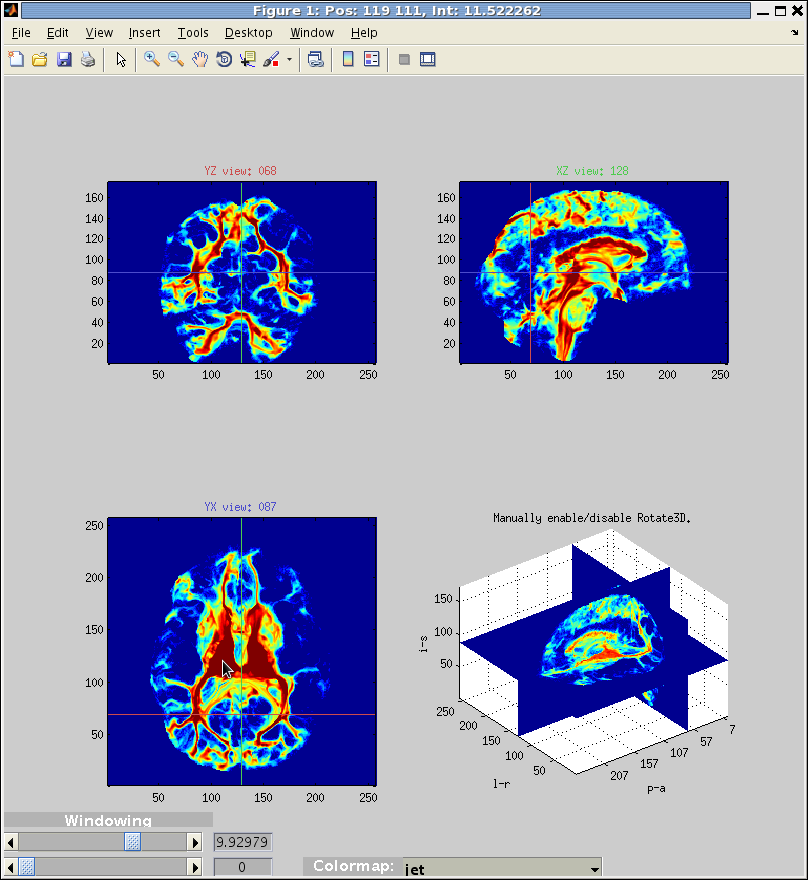This screenshot has height=880, width=808.
Task: Click the windowing value field showing 9.92979
Action: click(243, 842)
